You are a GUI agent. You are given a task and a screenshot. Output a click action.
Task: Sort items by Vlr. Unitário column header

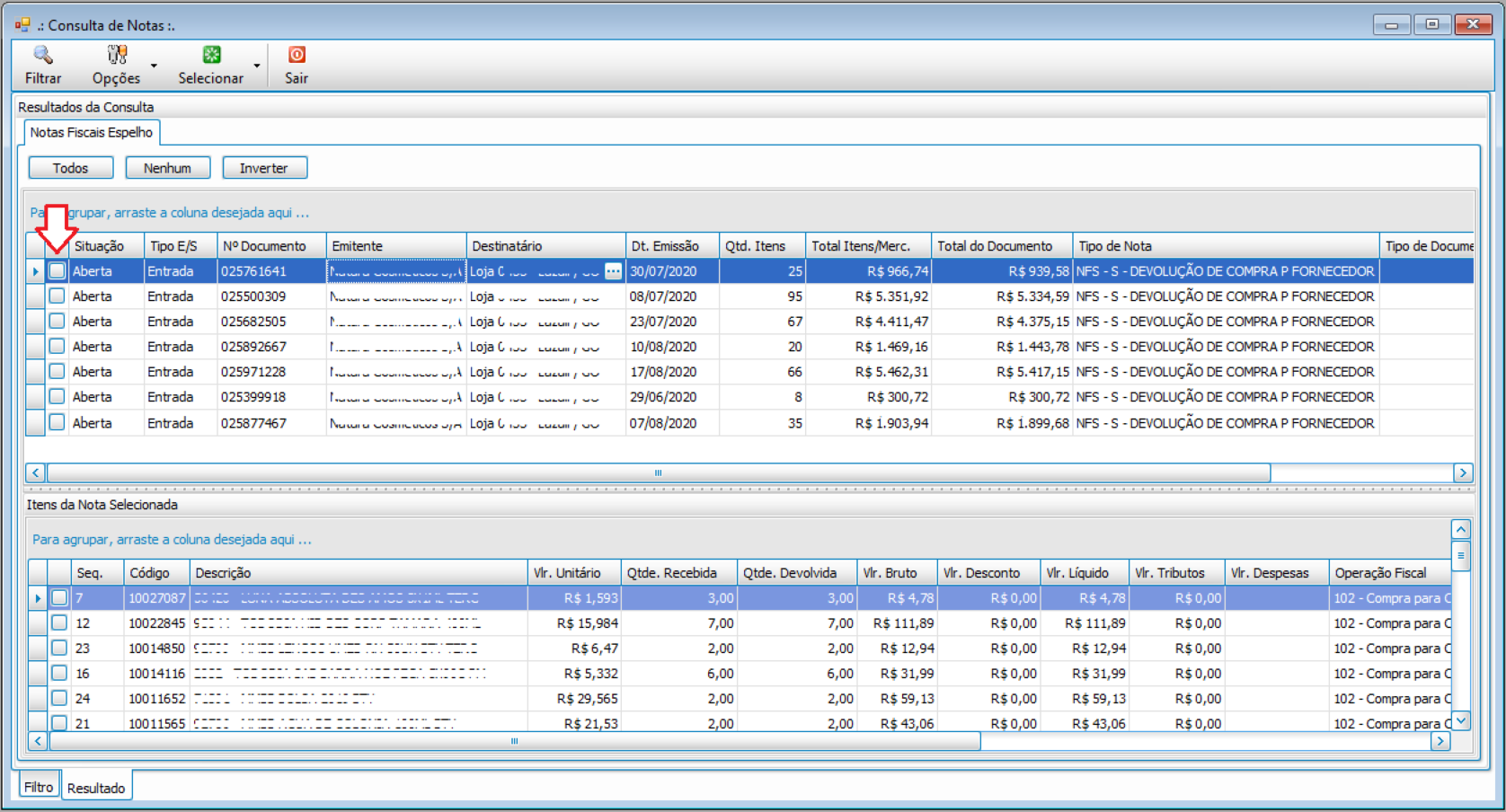point(574,573)
